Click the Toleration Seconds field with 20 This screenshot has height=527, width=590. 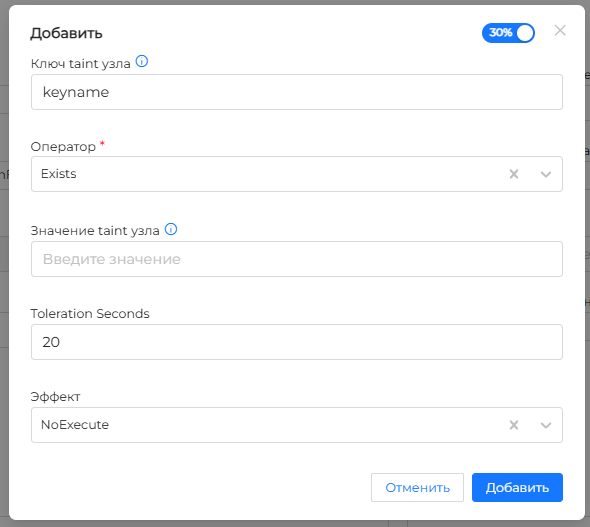tap(297, 342)
